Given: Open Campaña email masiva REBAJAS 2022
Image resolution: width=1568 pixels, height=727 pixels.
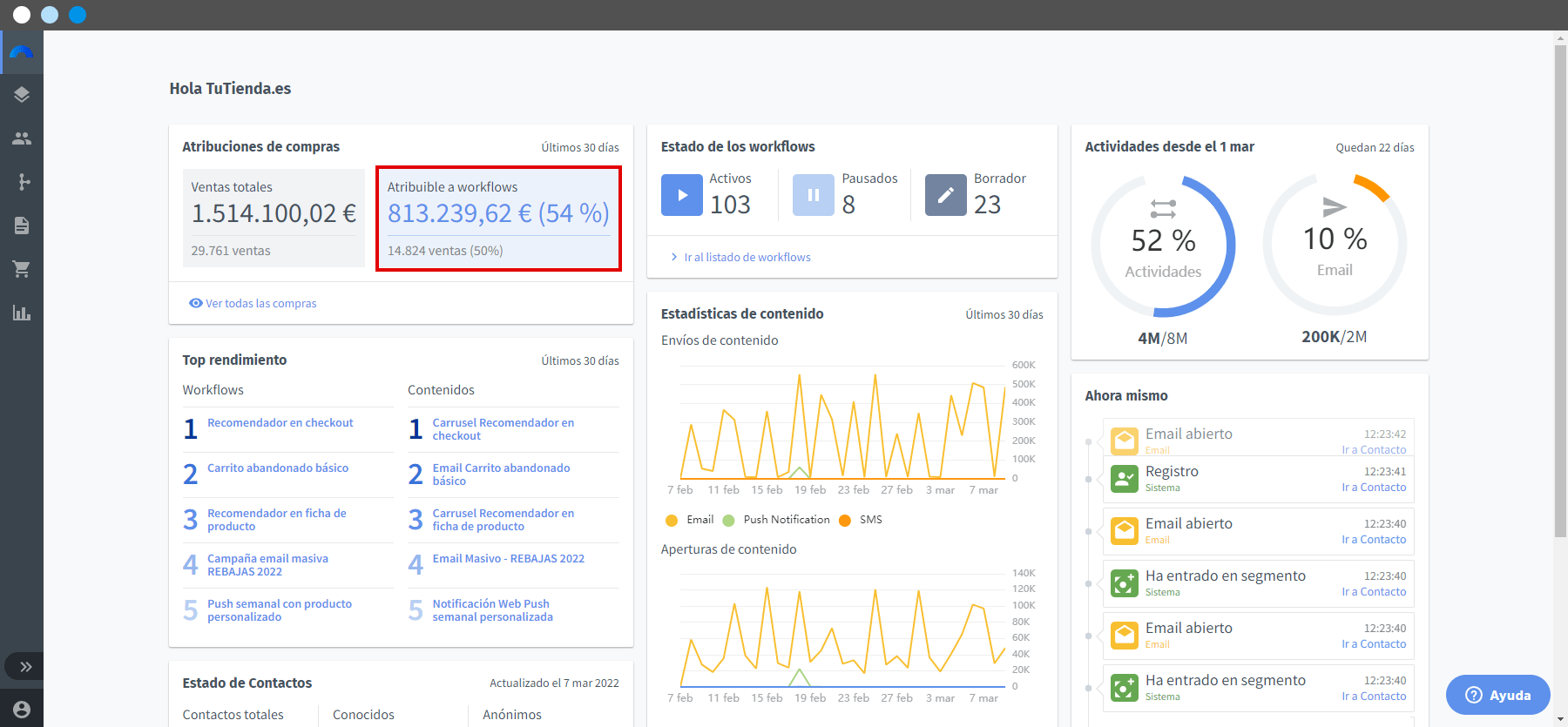Looking at the screenshot, I should (x=268, y=565).
